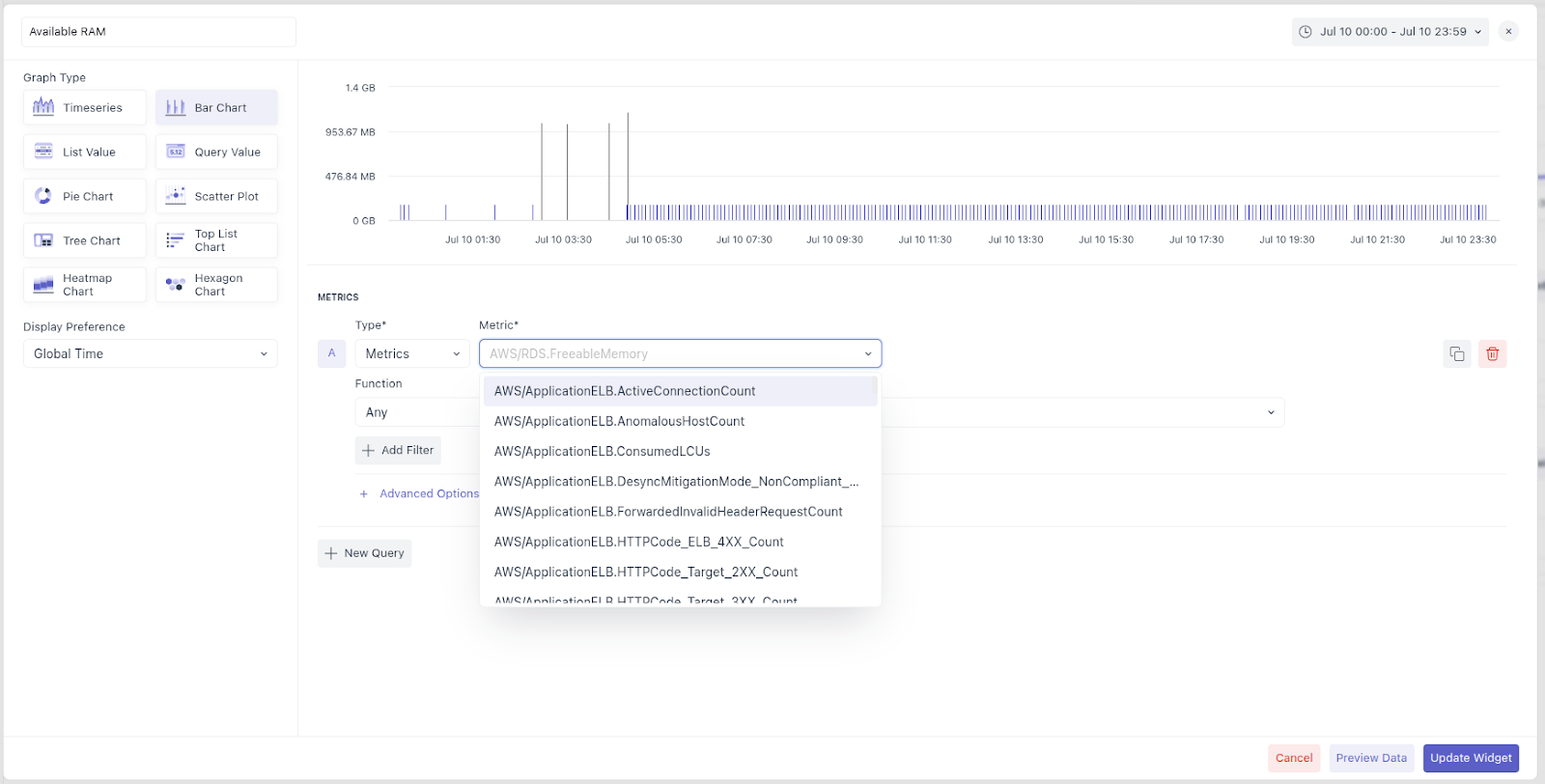Pick the Scatter Plot graph type

pos(216,196)
